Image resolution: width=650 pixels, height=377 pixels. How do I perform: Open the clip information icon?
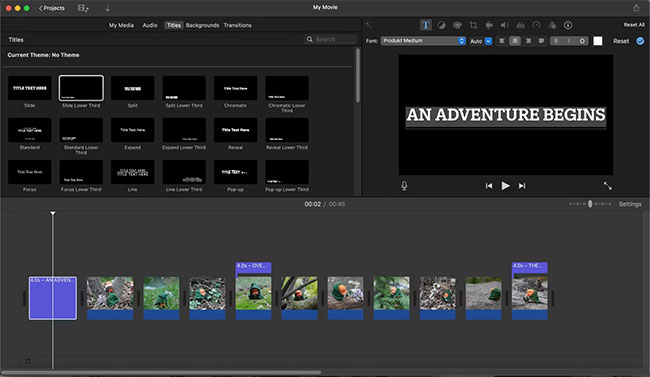pos(568,25)
